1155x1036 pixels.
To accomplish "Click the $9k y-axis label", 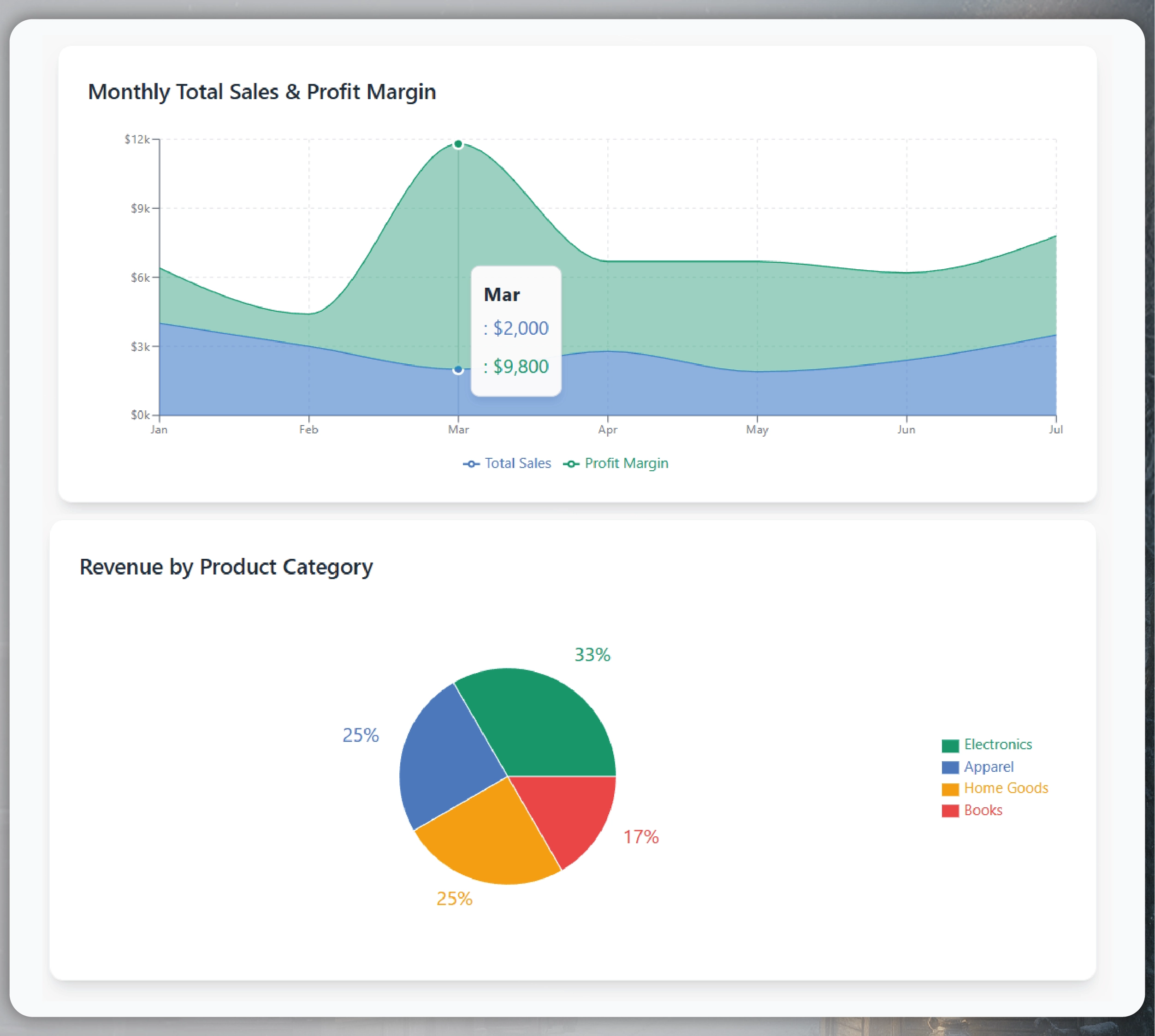I will pyautogui.click(x=141, y=208).
